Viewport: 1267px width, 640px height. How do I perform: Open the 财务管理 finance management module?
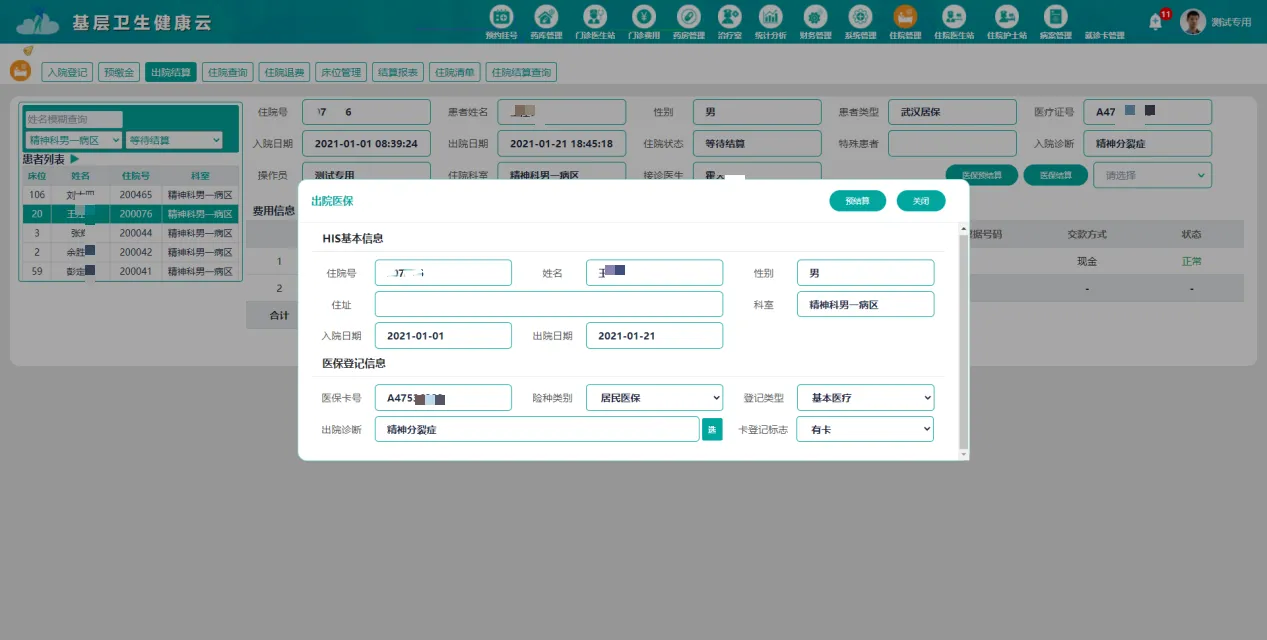pyautogui.click(x=814, y=20)
